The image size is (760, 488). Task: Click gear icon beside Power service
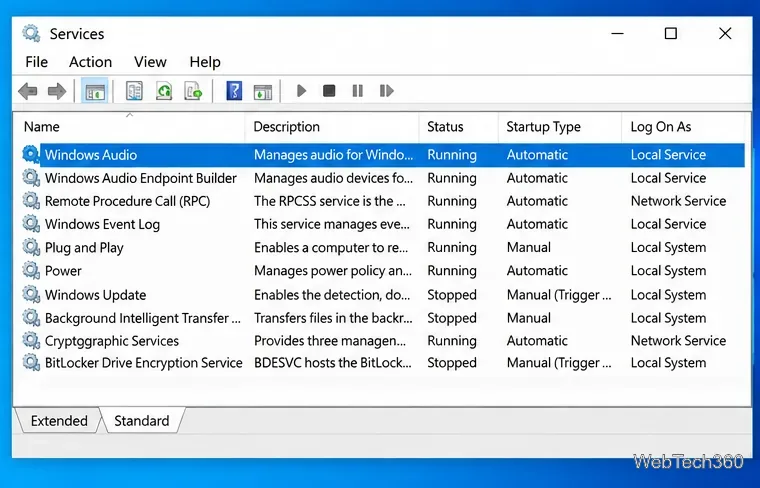click(31, 270)
